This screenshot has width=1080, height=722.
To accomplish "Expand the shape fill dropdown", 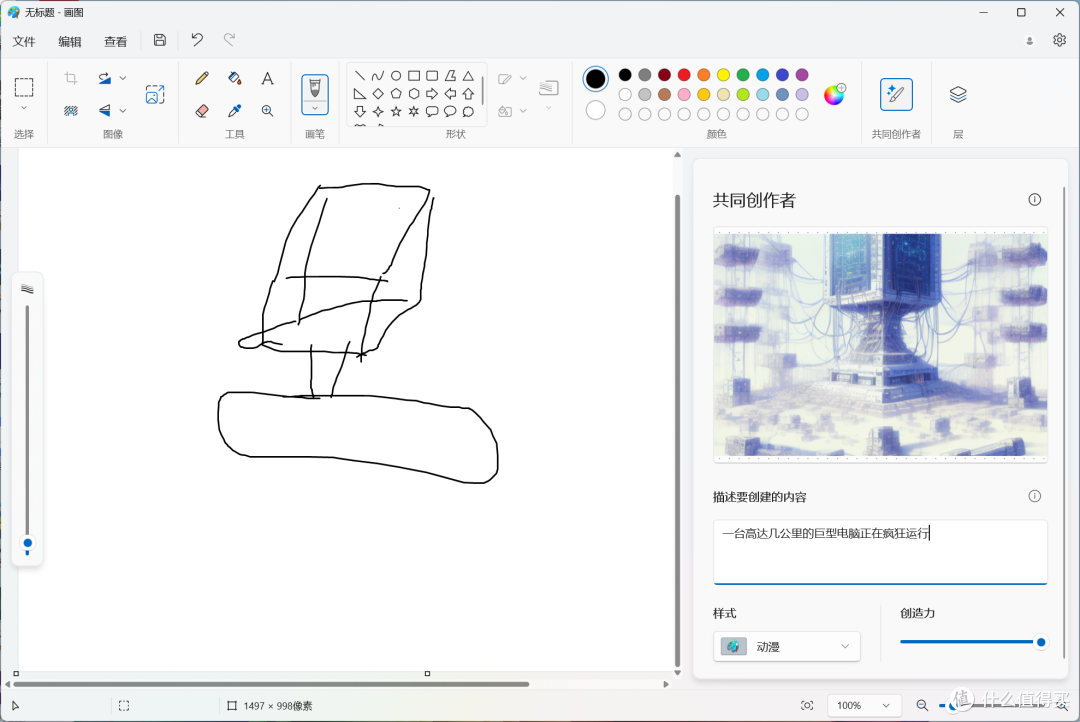I will point(523,111).
